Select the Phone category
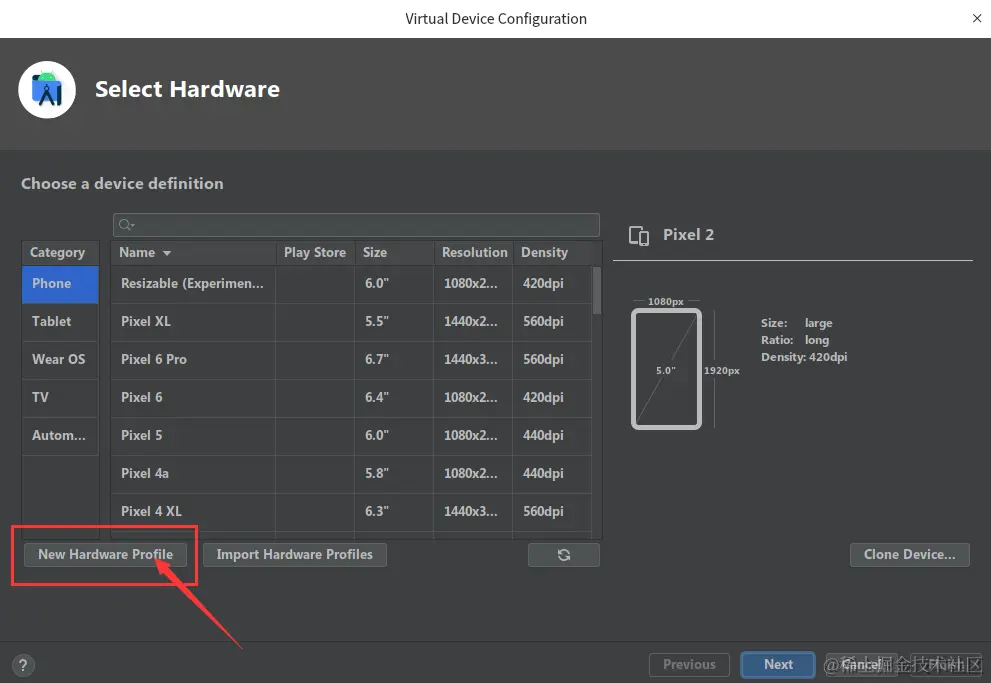Viewport: 991px width, 683px height. (x=60, y=284)
